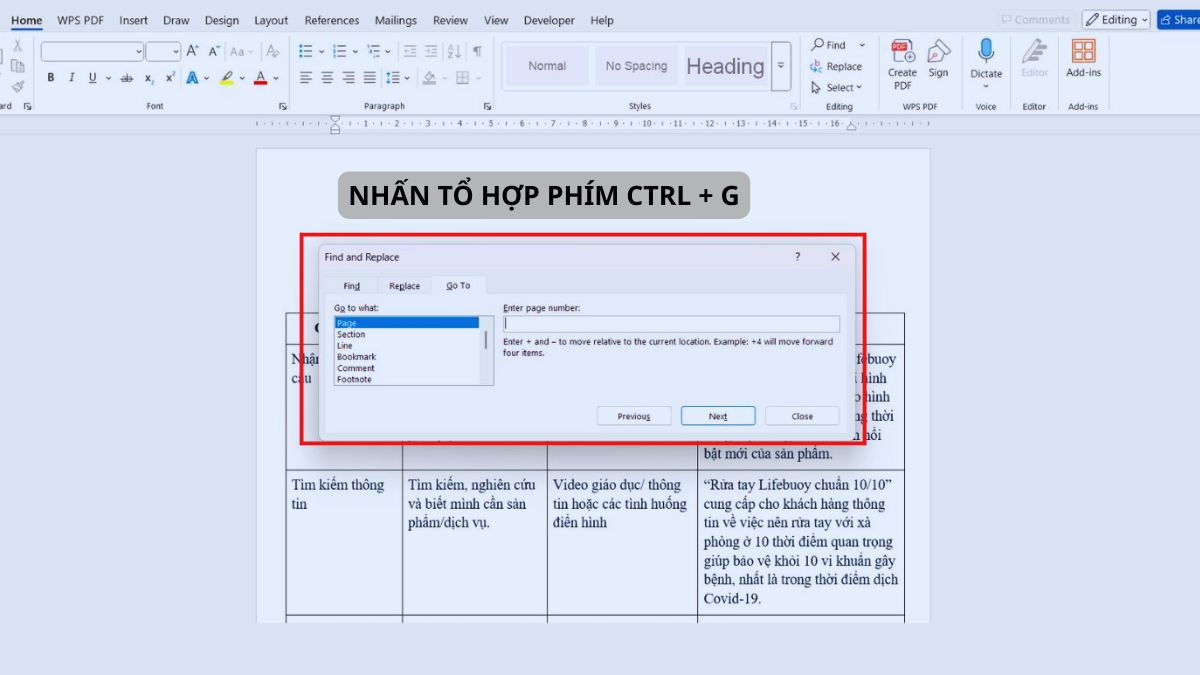The height and width of the screenshot is (675, 1200).
Task: Insert a numbered list
Action: [339, 51]
